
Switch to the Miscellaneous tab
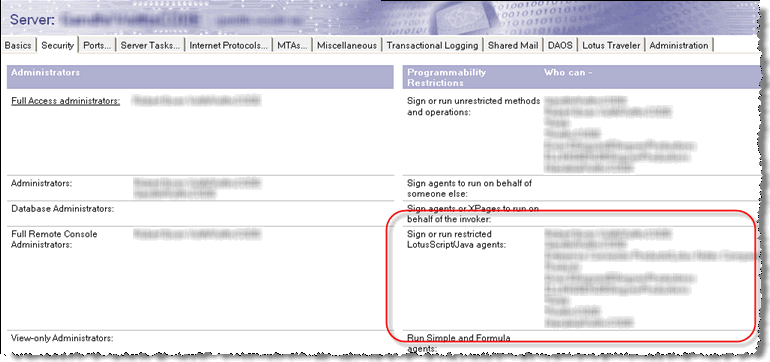tap(347, 45)
